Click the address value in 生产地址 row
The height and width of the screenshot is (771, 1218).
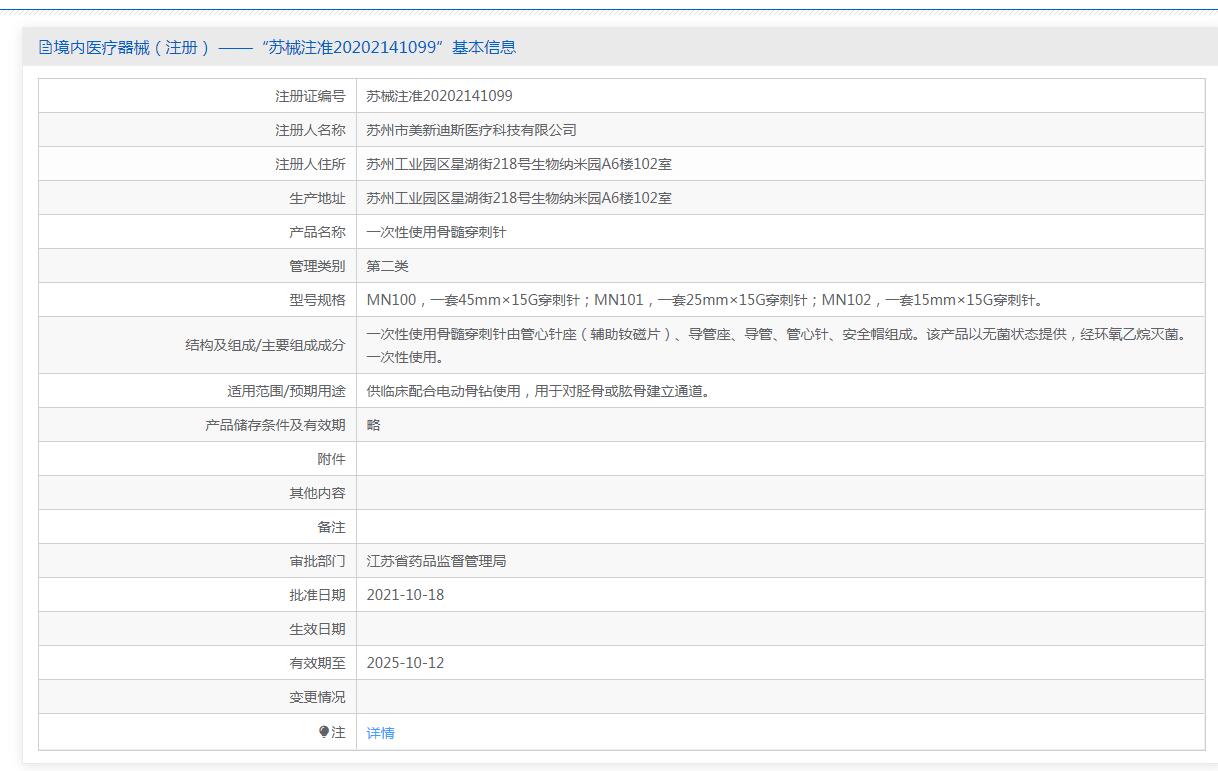pos(519,198)
